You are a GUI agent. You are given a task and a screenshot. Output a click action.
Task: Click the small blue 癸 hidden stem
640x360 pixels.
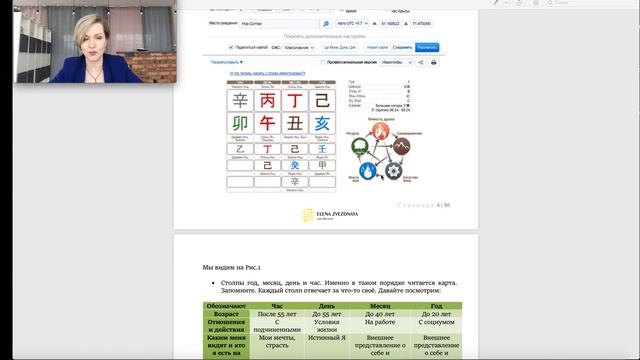(x=295, y=165)
